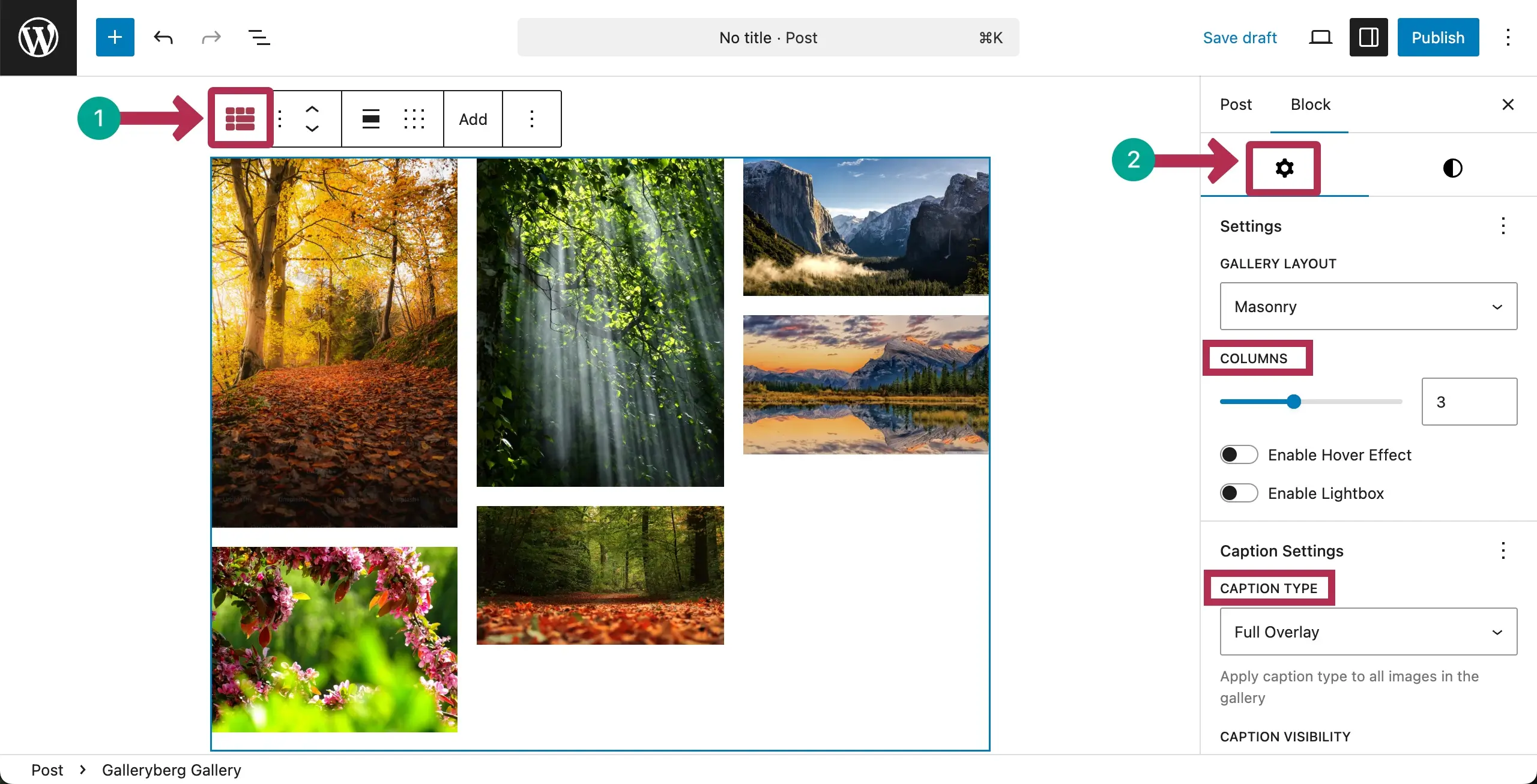Open the Styles panel icon in Block settings
Screen dimensions: 1537x784
click(x=1452, y=168)
